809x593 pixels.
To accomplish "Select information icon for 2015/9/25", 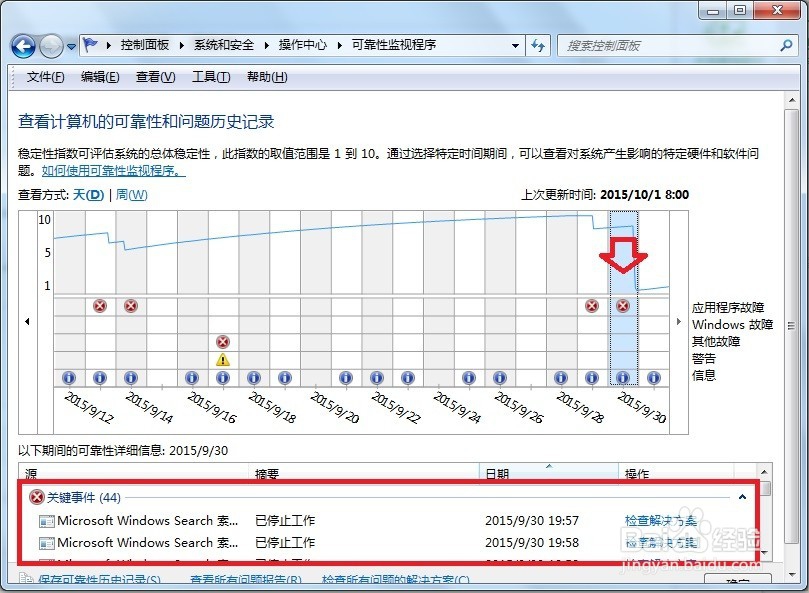I will click(468, 378).
